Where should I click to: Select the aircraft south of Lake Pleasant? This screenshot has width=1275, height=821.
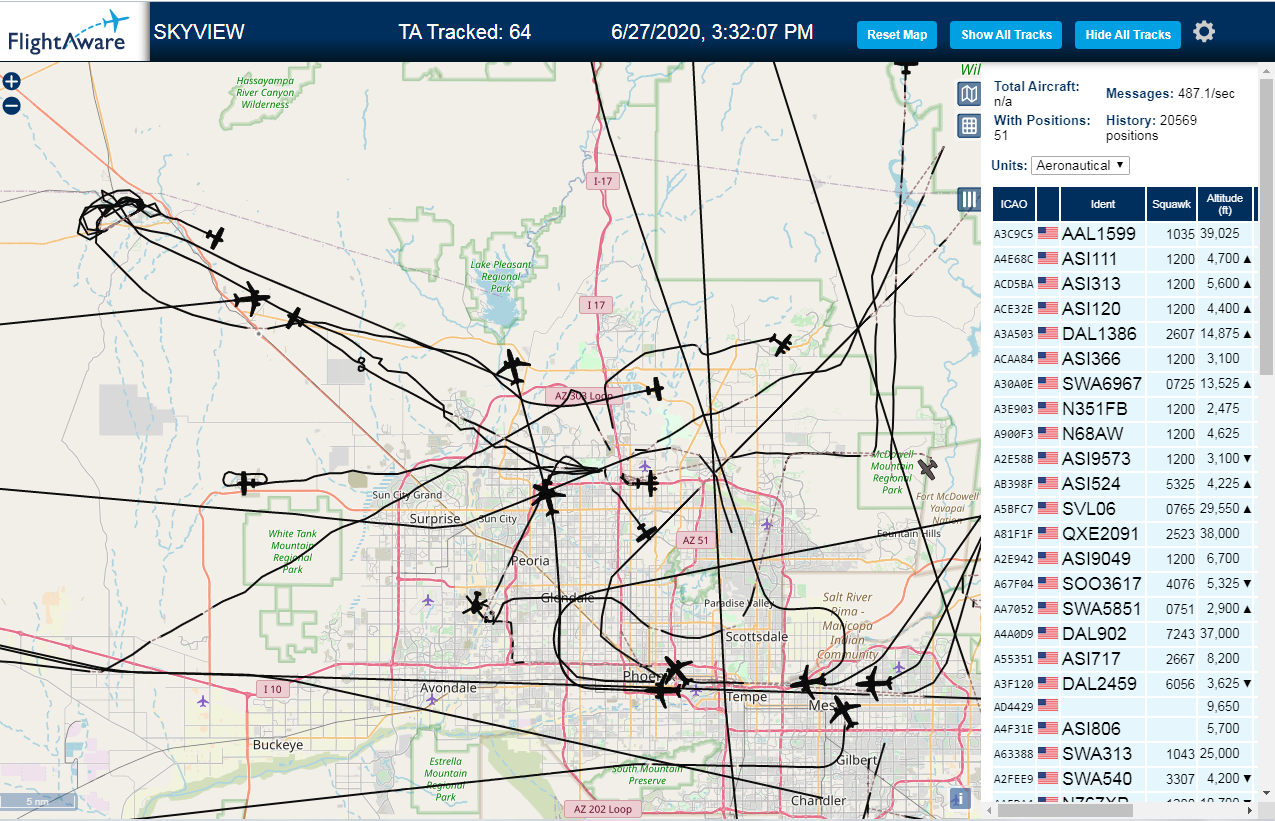(x=513, y=367)
